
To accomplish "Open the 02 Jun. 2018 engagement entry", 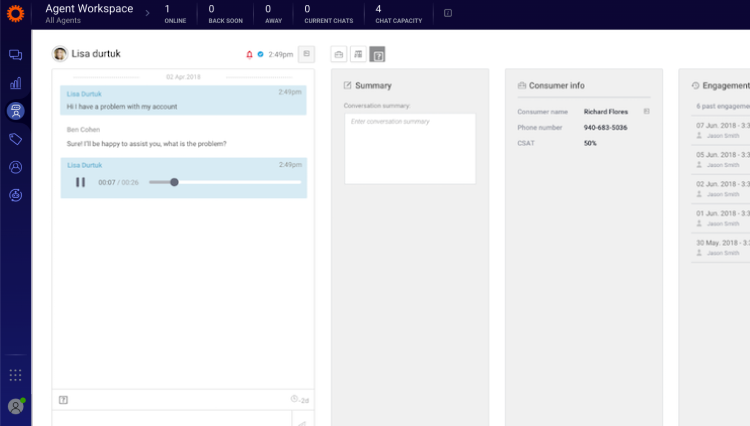I will [721, 189].
